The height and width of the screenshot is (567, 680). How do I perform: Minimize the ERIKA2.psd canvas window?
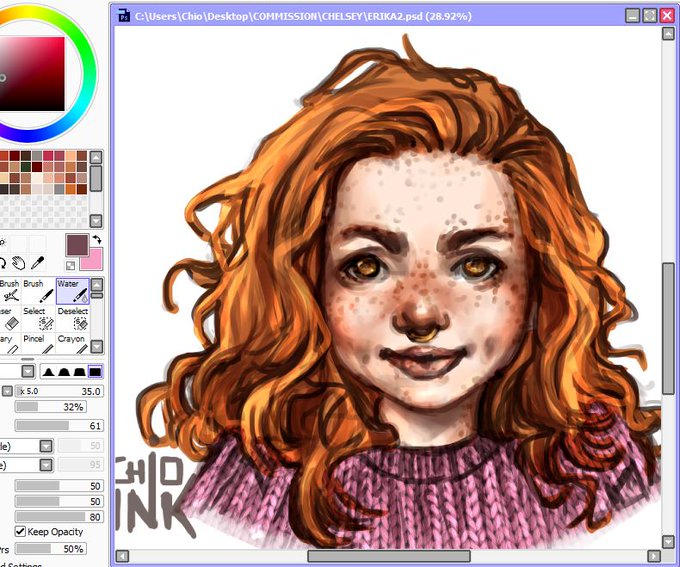633,16
